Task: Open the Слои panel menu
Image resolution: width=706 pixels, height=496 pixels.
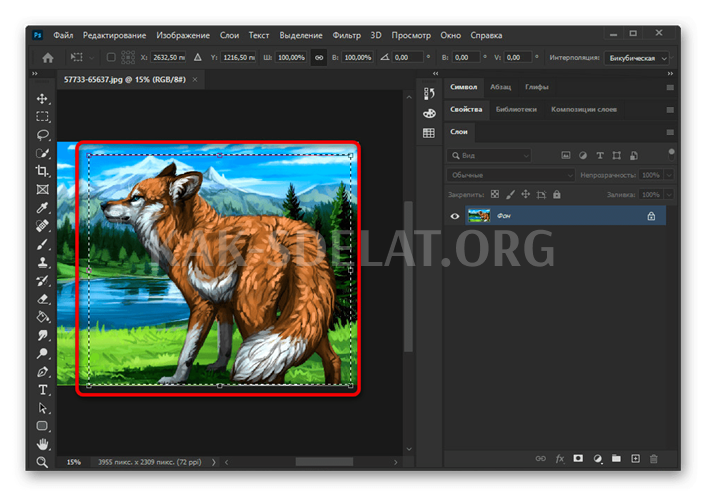Action: (670, 132)
